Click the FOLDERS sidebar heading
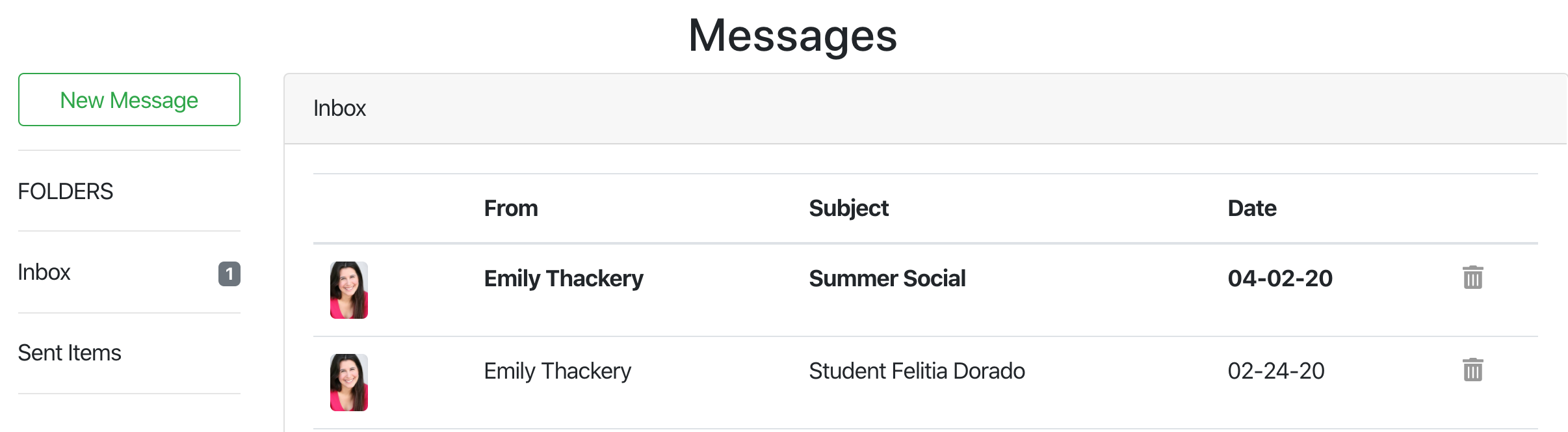 click(66, 192)
